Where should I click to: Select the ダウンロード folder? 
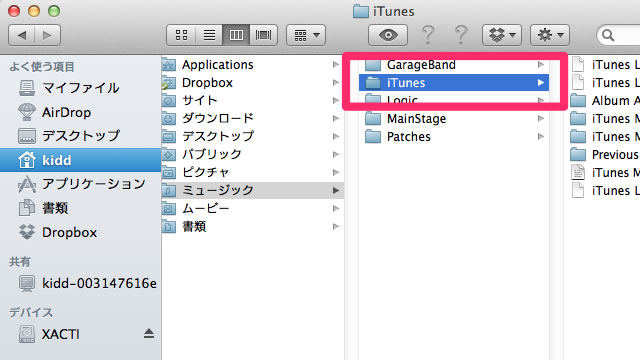coord(253,118)
